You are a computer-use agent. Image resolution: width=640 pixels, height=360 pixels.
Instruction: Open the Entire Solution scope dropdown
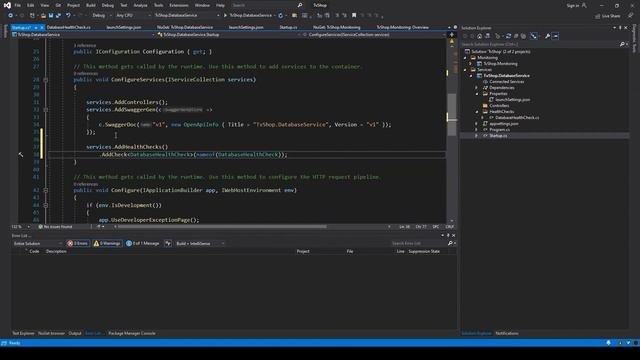tap(38, 244)
